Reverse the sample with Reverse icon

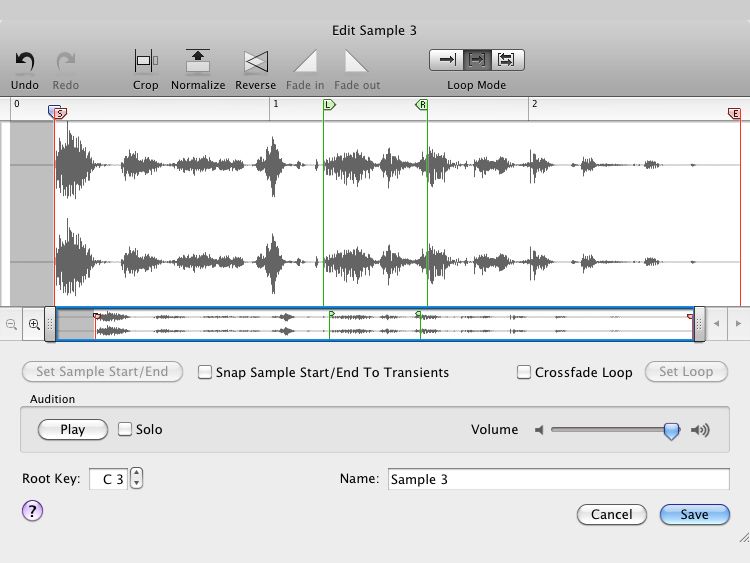pos(256,61)
